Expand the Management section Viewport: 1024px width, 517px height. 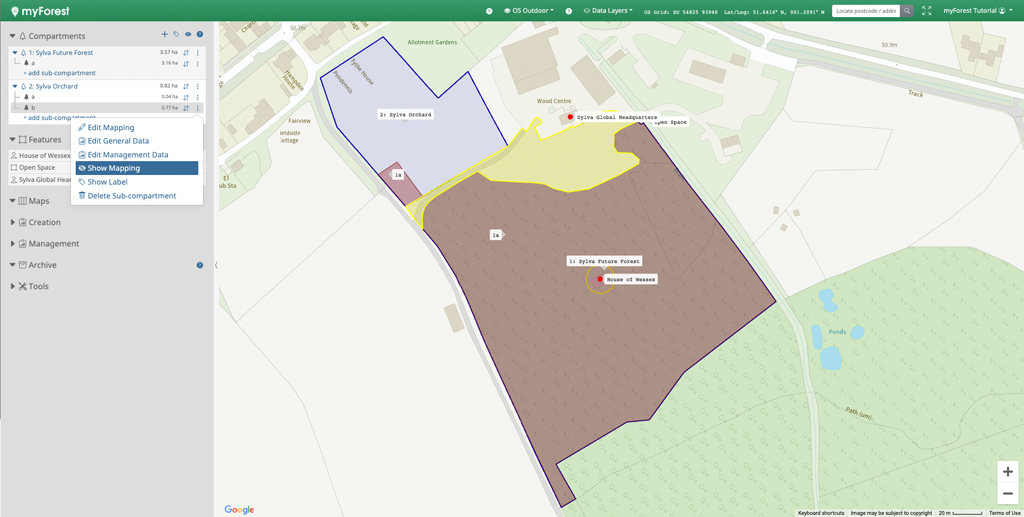click(53, 244)
